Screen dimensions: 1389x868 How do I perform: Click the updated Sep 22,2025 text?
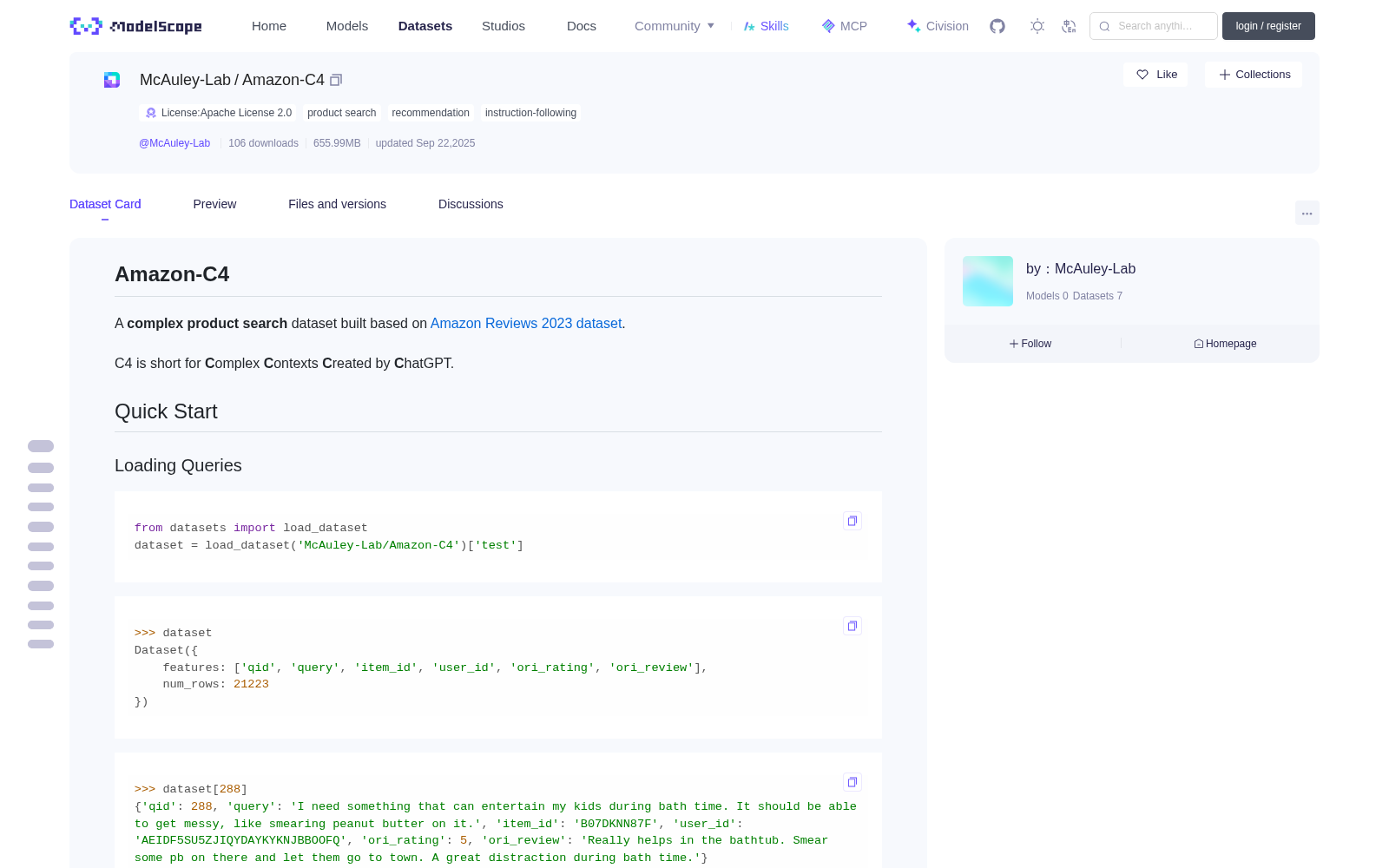(425, 143)
